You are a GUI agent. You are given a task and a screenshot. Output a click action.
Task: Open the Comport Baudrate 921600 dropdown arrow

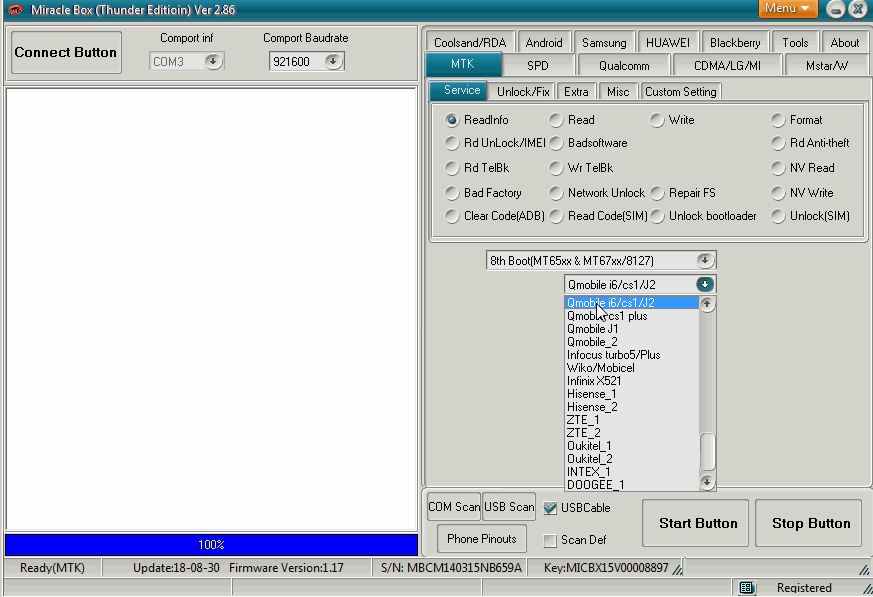pos(333,61)
